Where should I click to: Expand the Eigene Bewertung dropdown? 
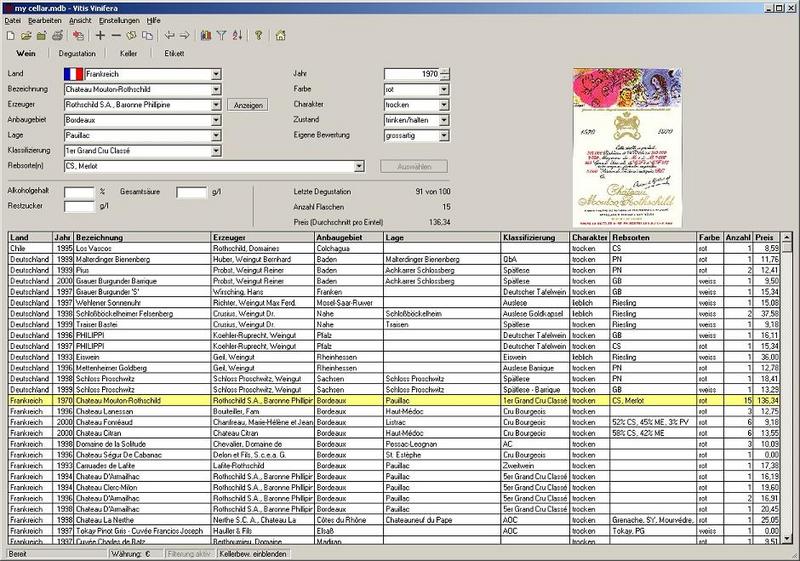(x=443, y=136)
